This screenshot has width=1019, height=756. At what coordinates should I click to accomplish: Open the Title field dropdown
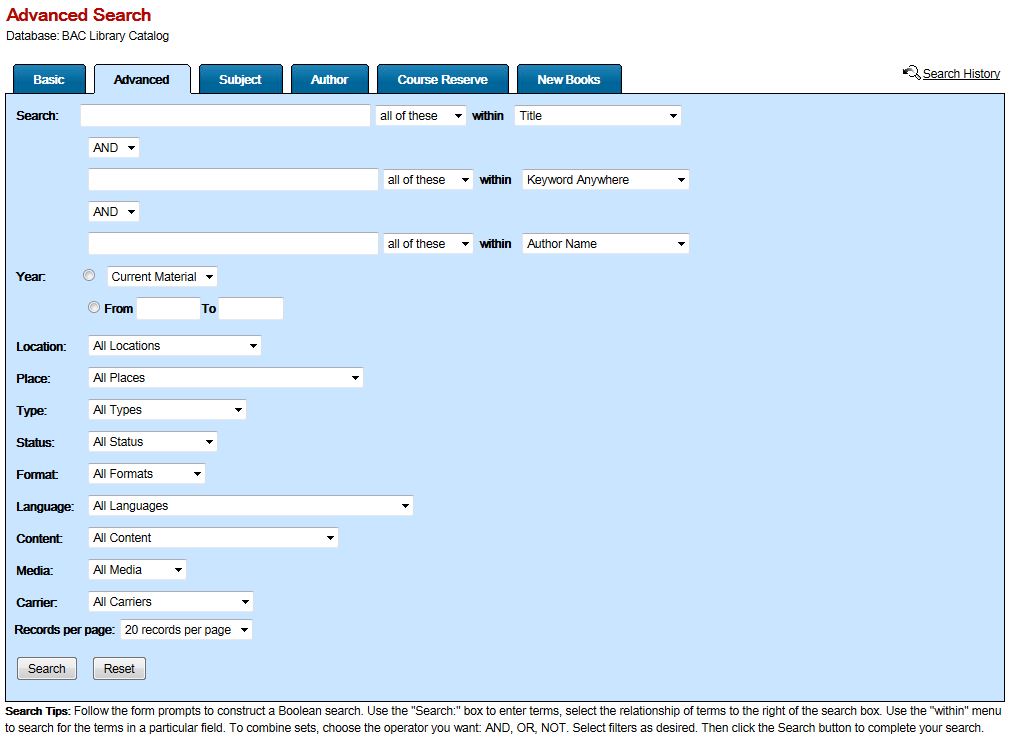(597, 115)
